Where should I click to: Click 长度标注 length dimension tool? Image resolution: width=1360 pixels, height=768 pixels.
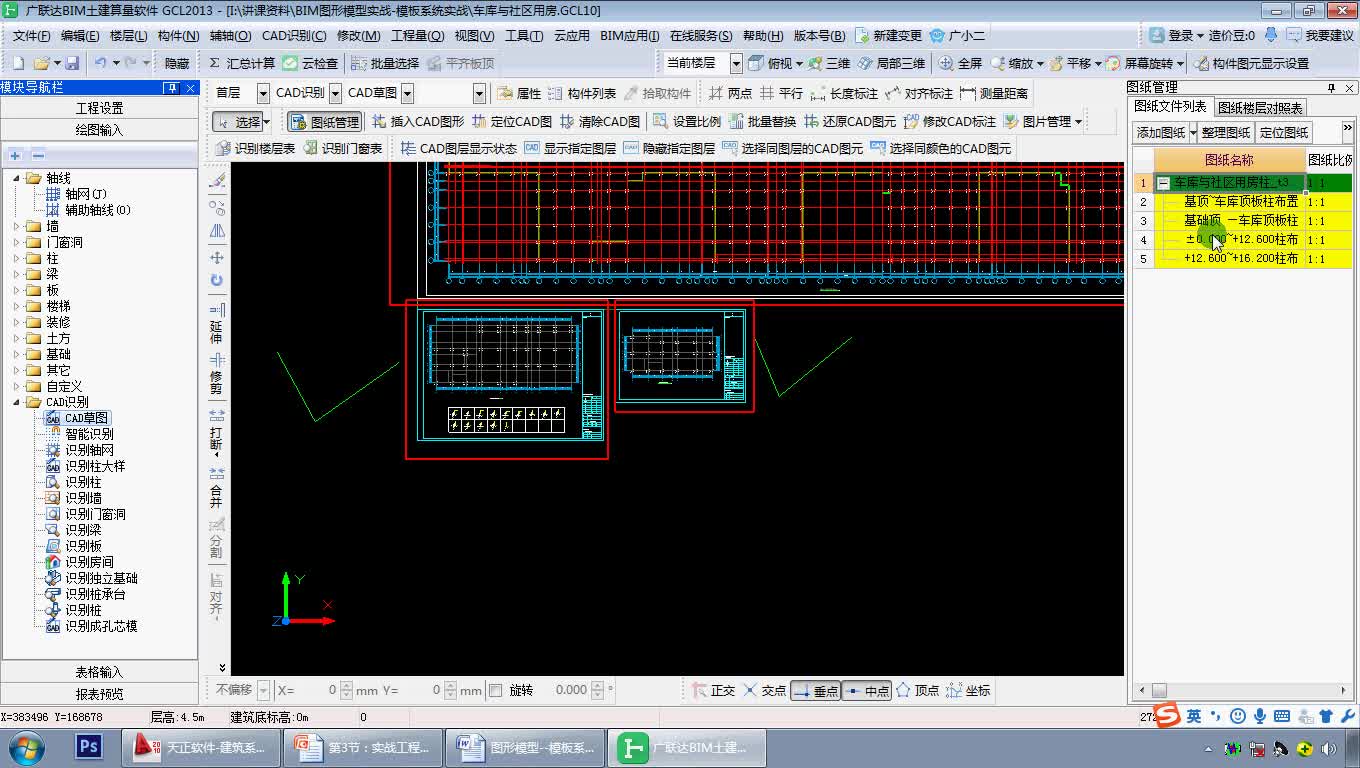pyautogui.click(x=844, y=93)
